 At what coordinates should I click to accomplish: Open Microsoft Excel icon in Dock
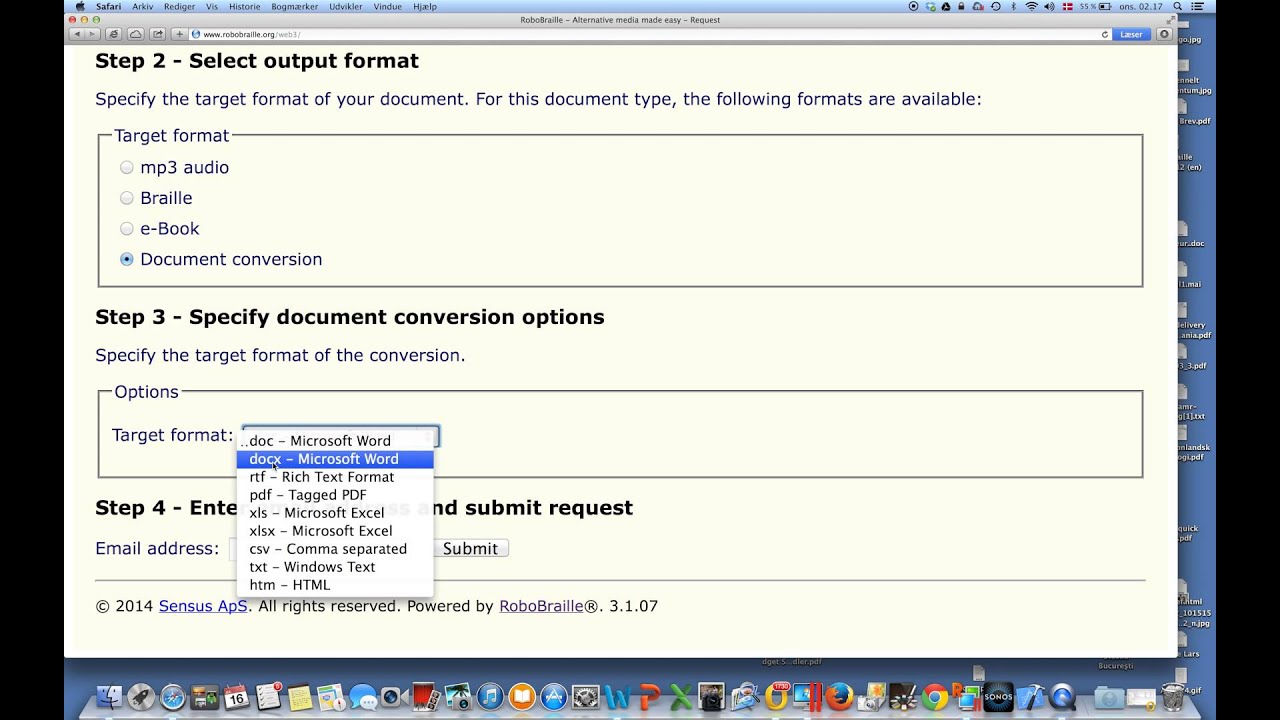[x=681, y=697]
